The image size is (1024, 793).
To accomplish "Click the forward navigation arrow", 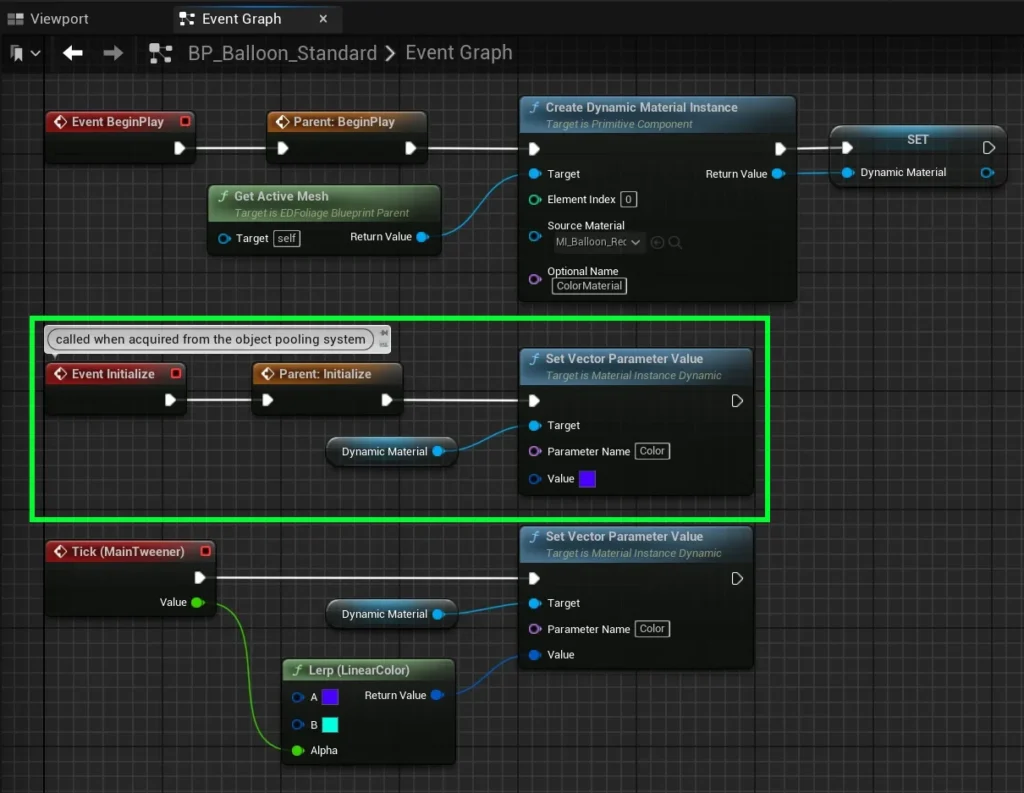I will [113, 53].
